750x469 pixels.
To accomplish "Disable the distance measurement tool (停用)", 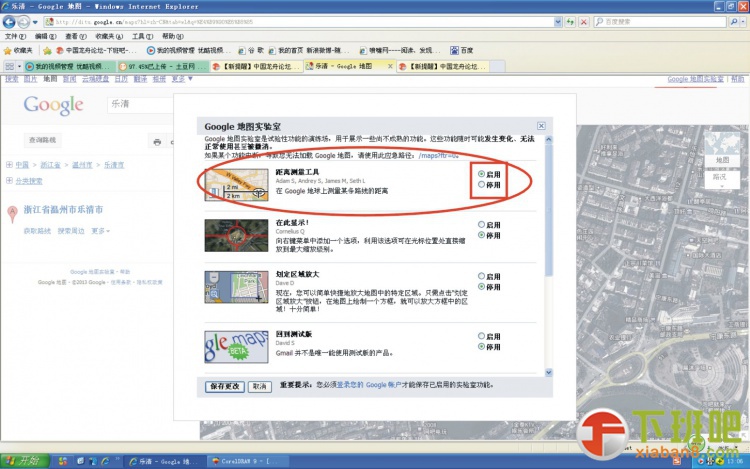I will point(481,185).
